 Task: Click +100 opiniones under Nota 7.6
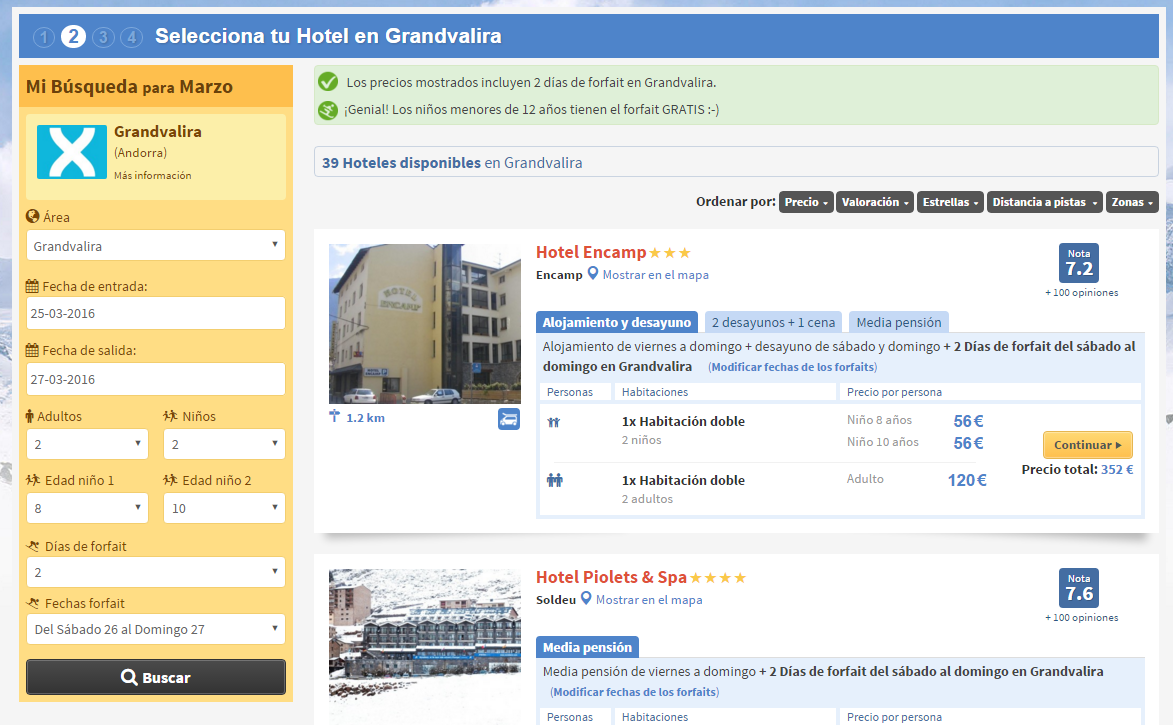1082,617
